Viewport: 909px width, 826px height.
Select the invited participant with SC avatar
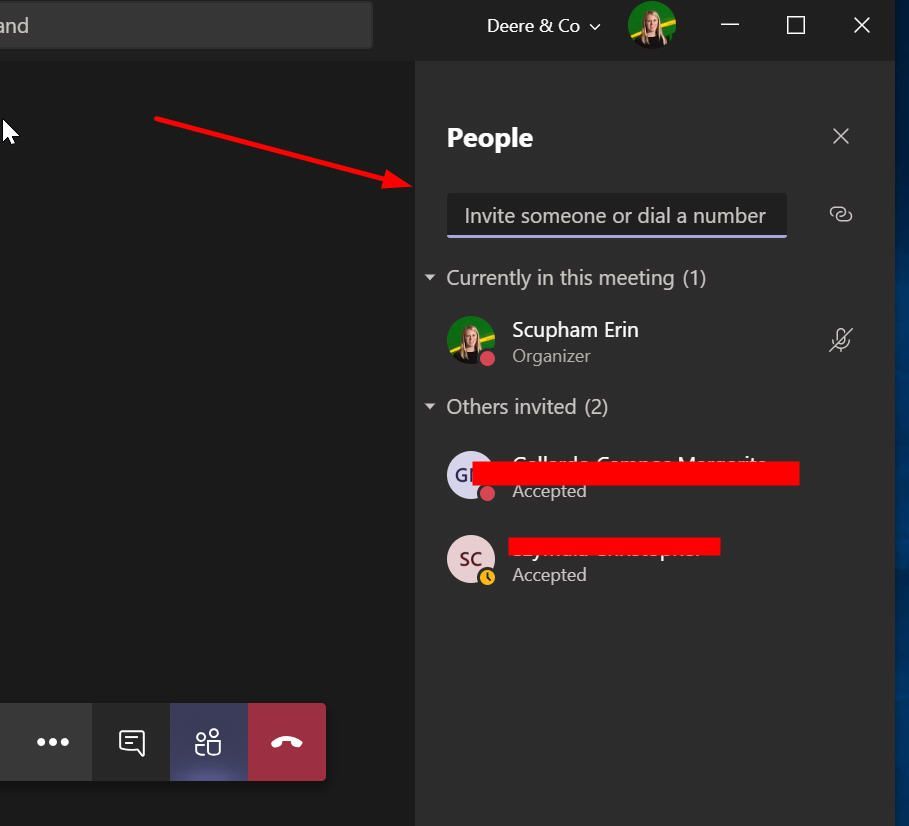[650, 560]
